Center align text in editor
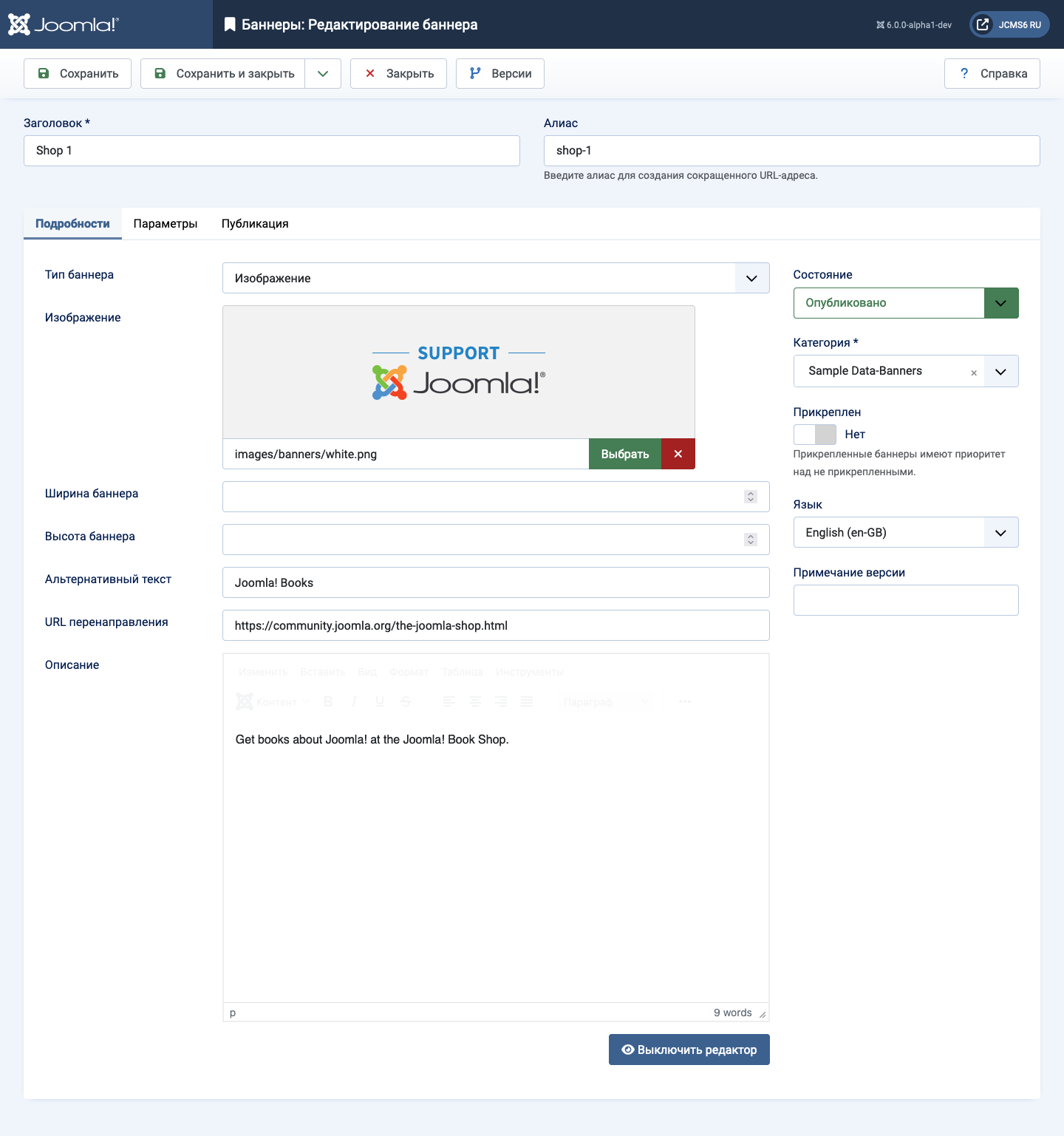Viewport: 1064px width, 1136px height. pyautogui.click(x=475, y=701)
